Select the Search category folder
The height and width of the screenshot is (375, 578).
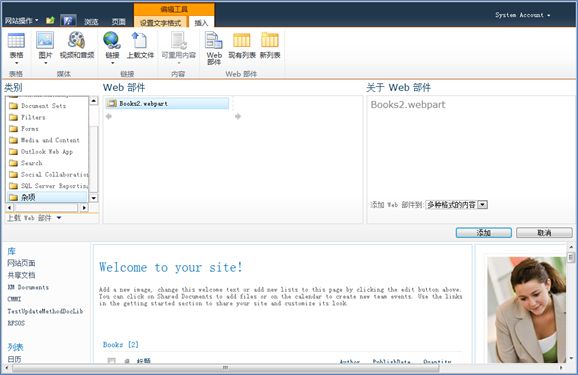pos(26,163)
